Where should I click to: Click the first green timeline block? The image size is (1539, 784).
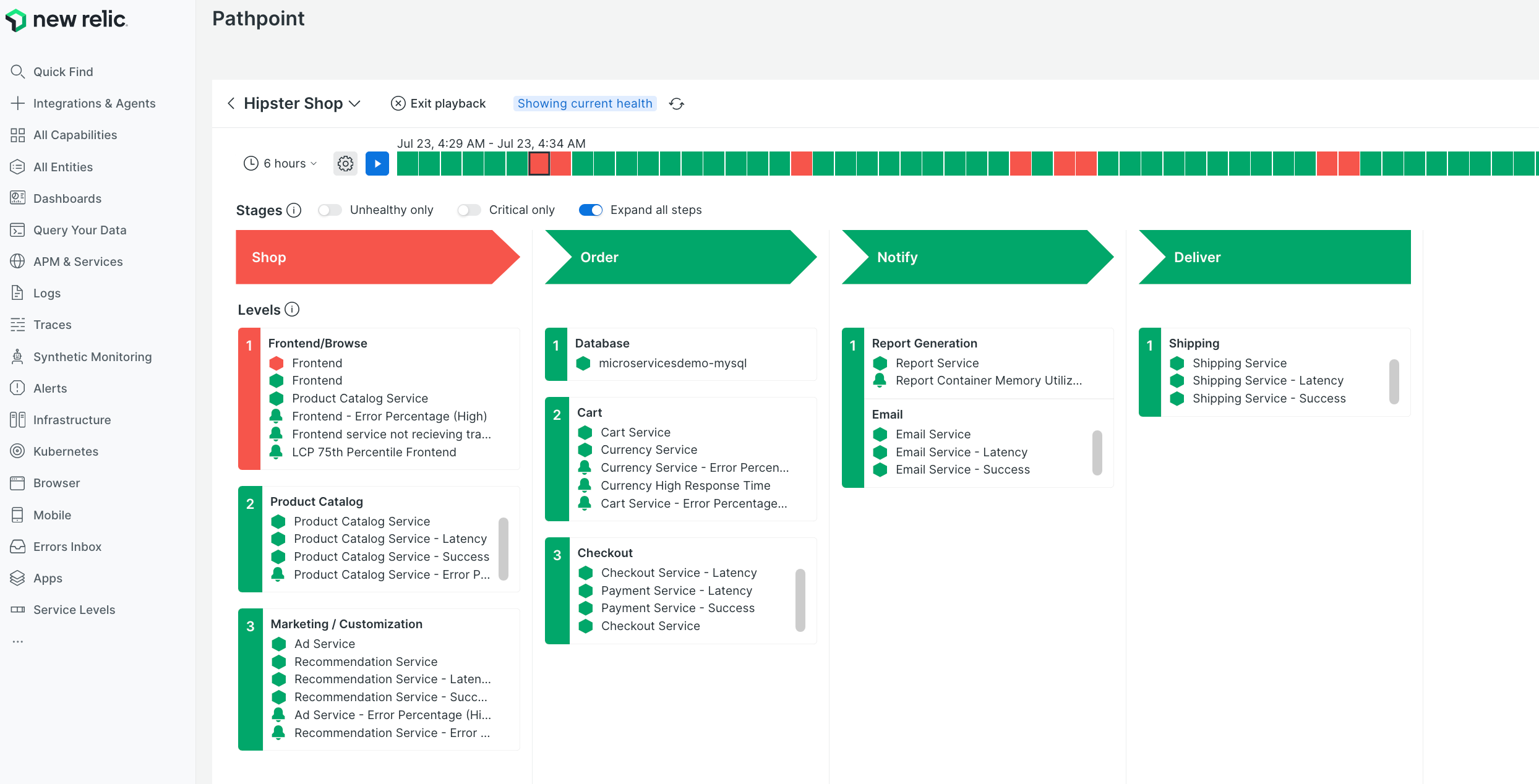pos(408,164)
